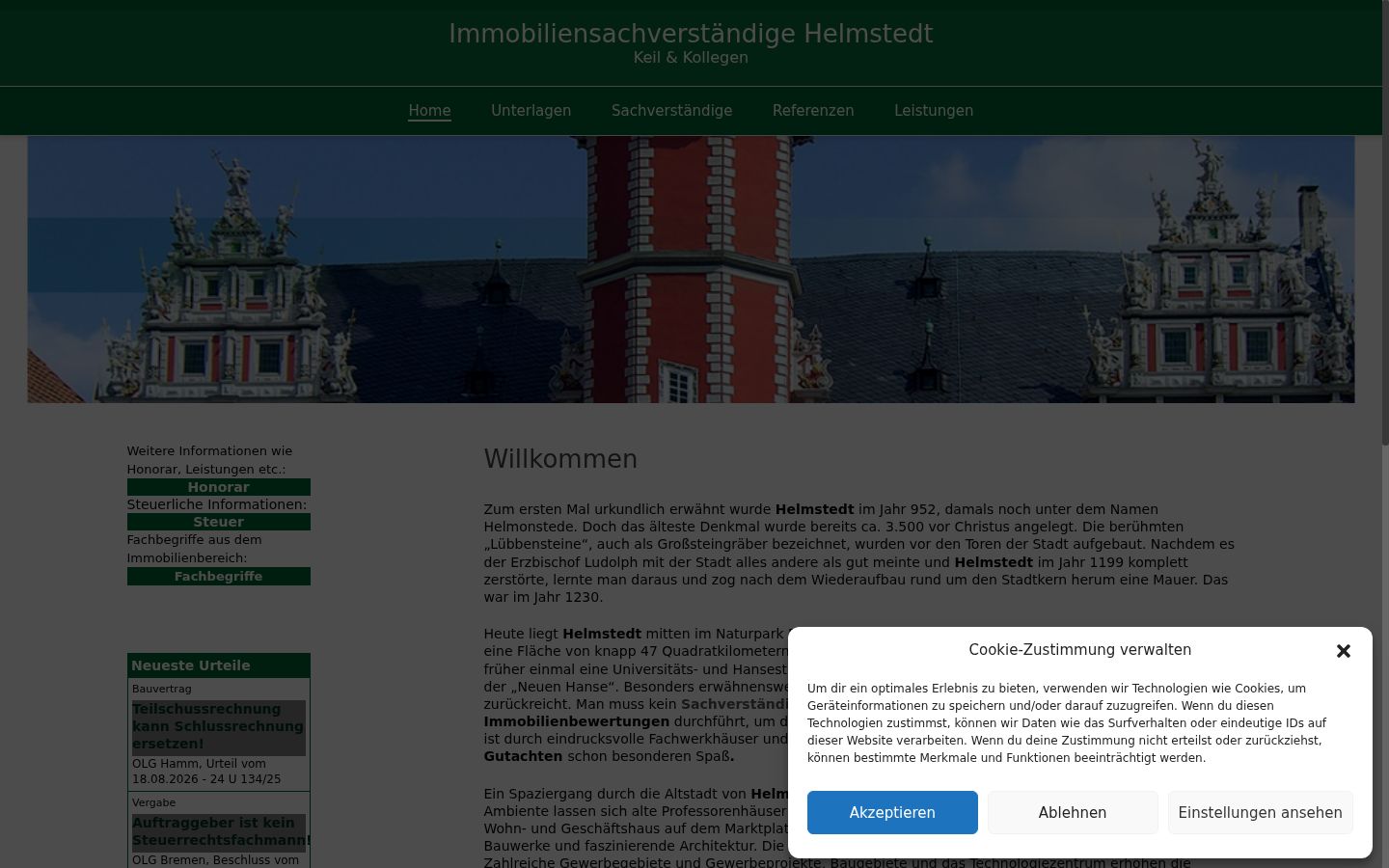
Task: Click the Bauvertrag category label
Action: pyautogui.click(x=162, y=689)
